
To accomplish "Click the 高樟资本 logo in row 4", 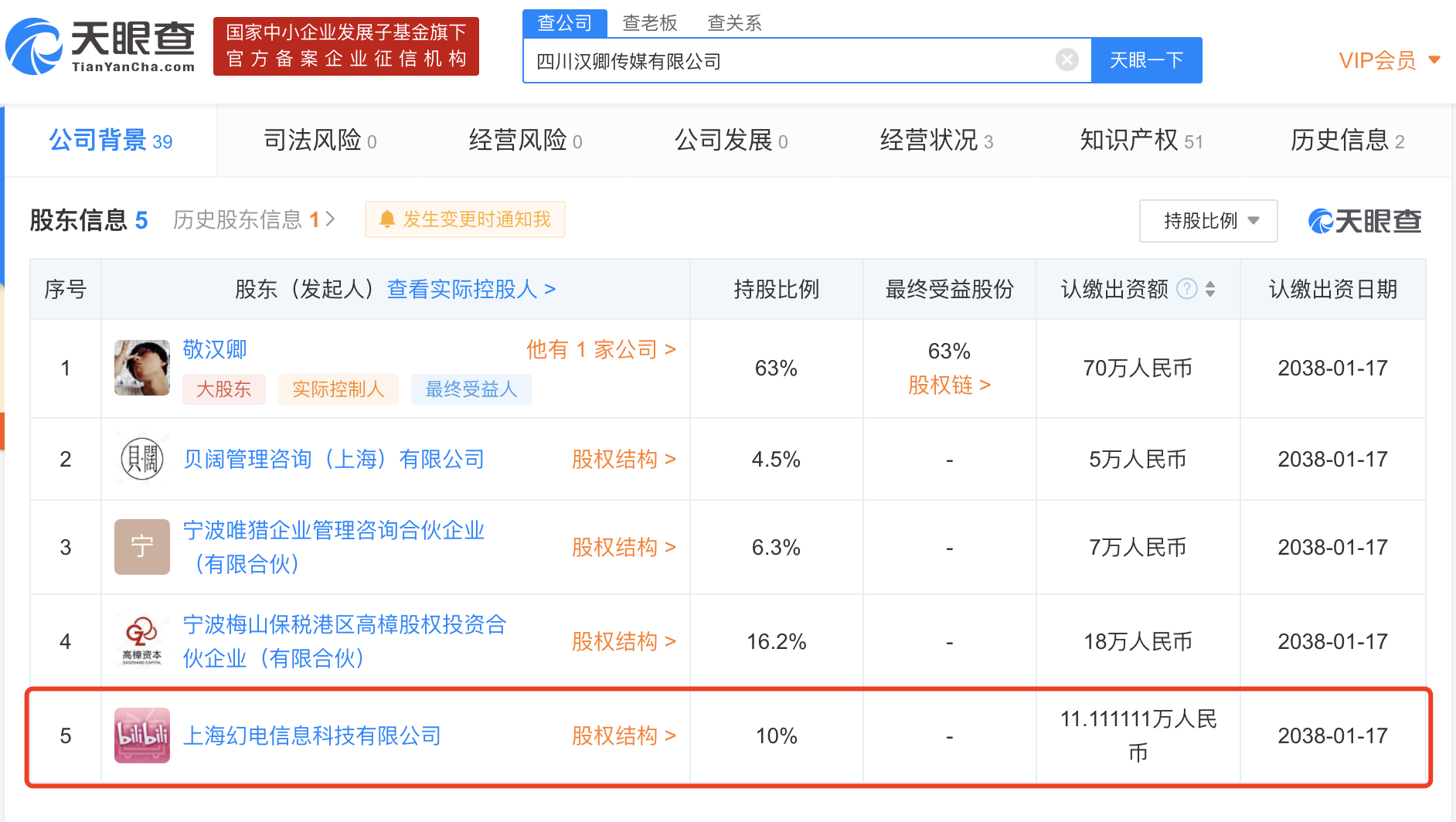I will (x=141, y=640).
